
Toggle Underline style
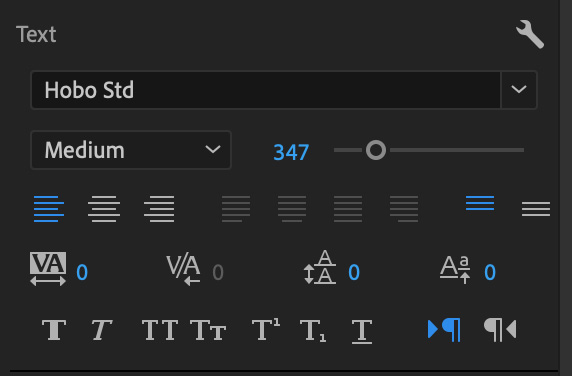362,331
